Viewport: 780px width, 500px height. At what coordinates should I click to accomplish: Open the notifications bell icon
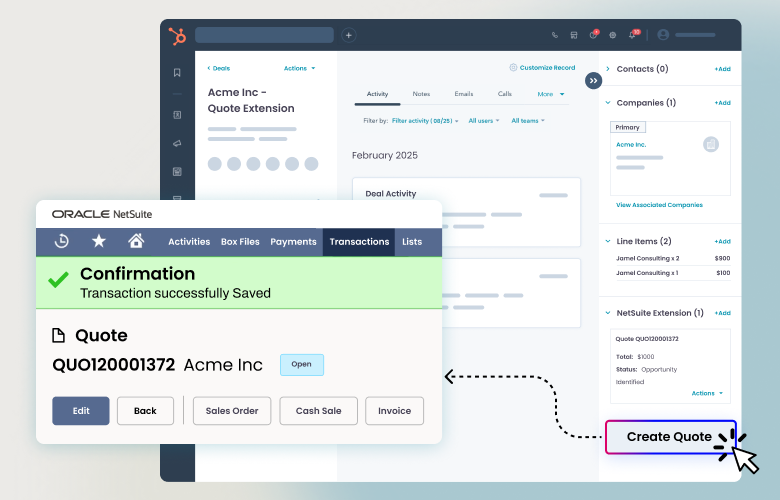point(633,35)
